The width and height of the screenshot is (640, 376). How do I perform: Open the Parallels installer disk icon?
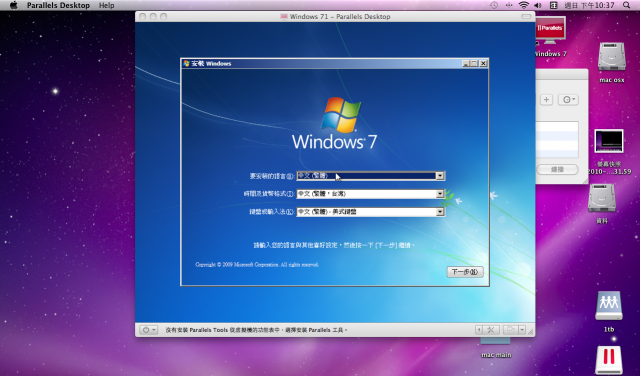coord(609,360)
